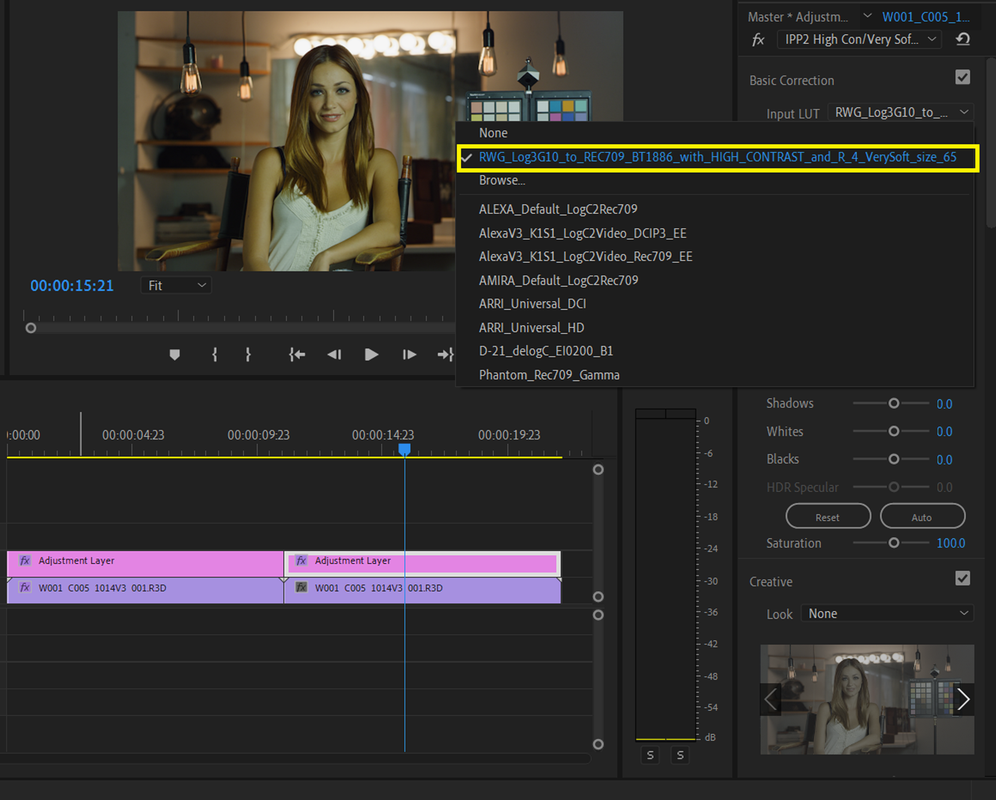996x800 pixels.
Task: Select the ARRI_Universal_HD LUT
Action: (531, 328)
